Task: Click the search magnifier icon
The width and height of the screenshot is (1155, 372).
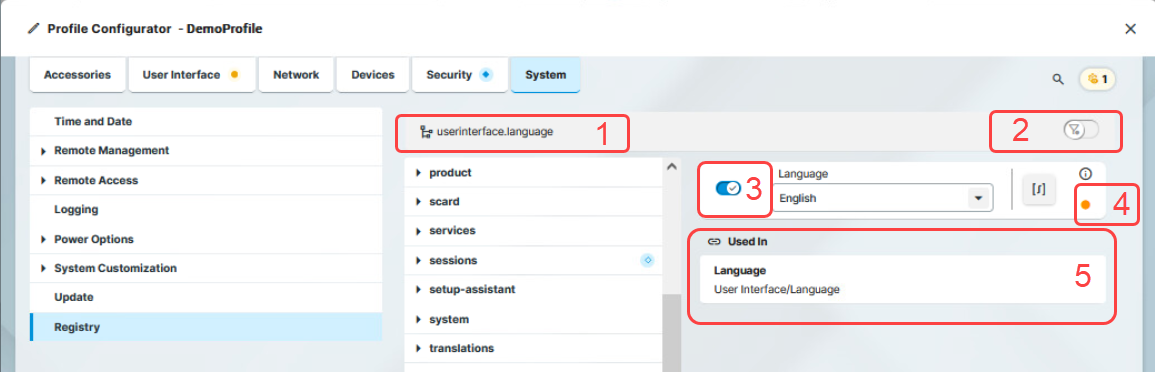Action: point(1058,78)
